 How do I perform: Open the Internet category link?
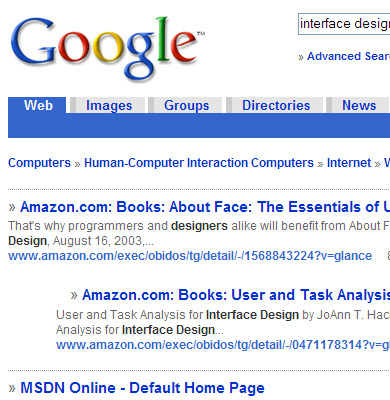[x=349, y=163]
